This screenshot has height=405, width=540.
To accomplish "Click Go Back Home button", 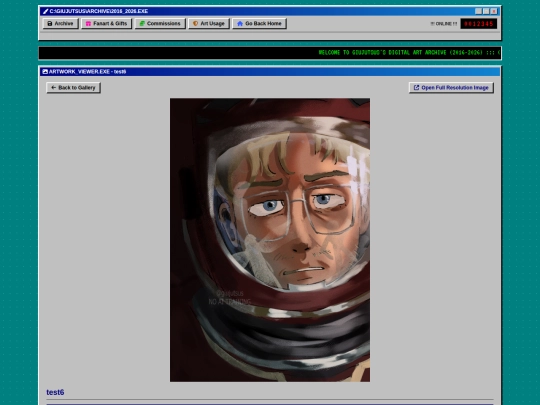I will pyautogui.click(x=259, y=23).
